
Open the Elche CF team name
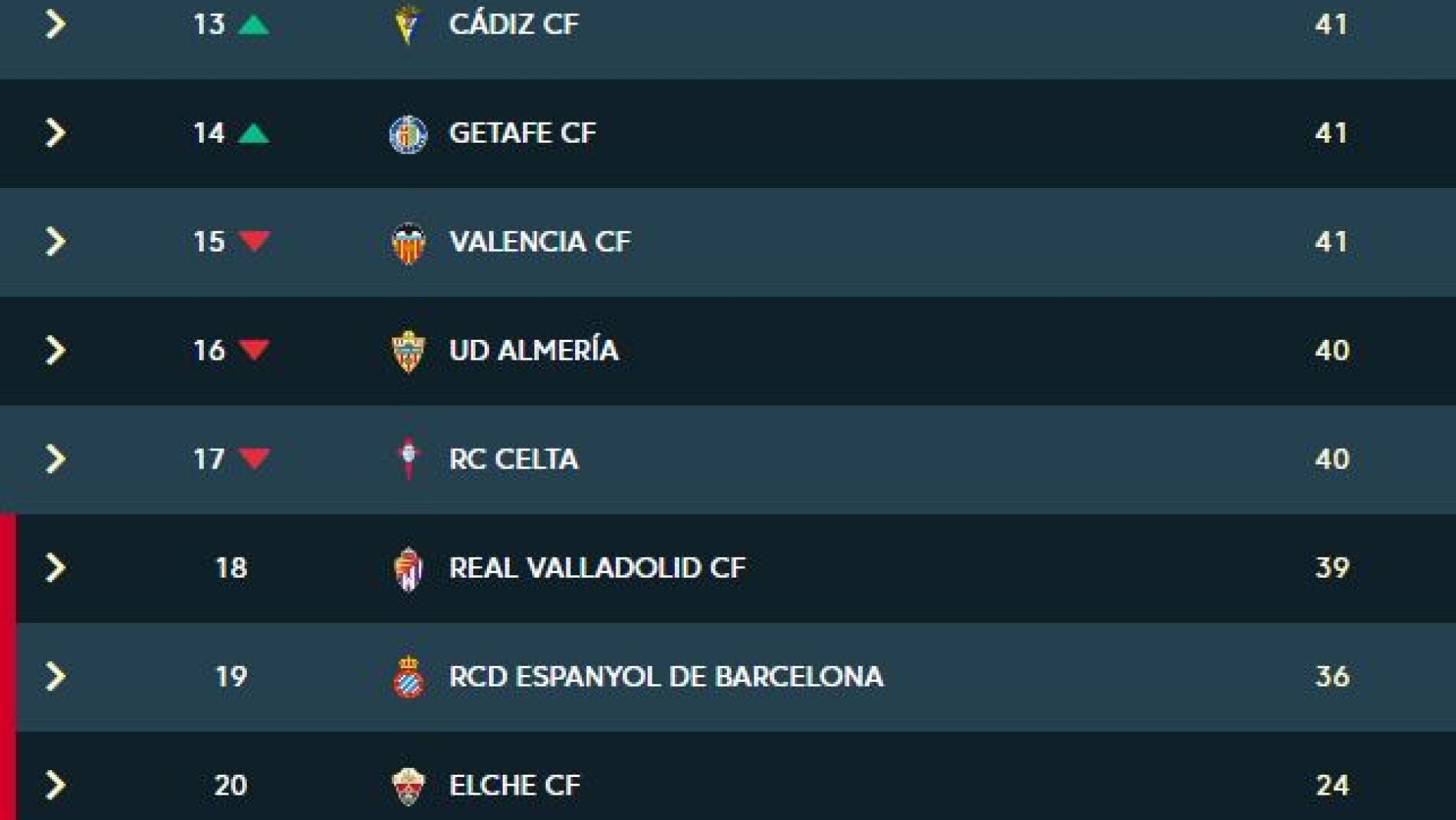[x=514, y=785]
